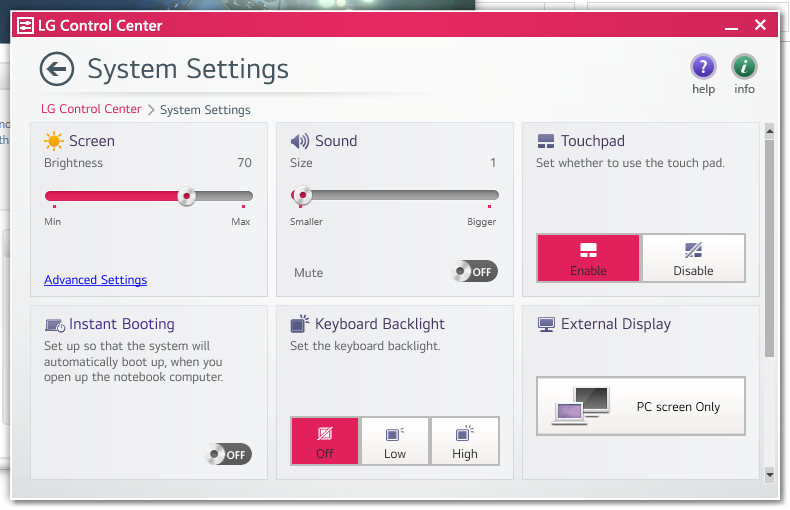Click the Smaller label under sound slider

(306, 222)
